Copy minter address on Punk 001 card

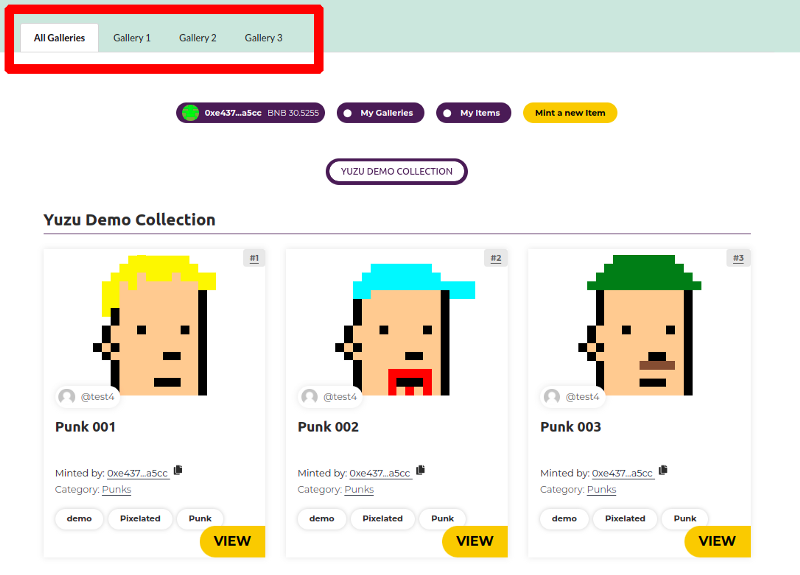pyautogui.click(x=178, y=470)
